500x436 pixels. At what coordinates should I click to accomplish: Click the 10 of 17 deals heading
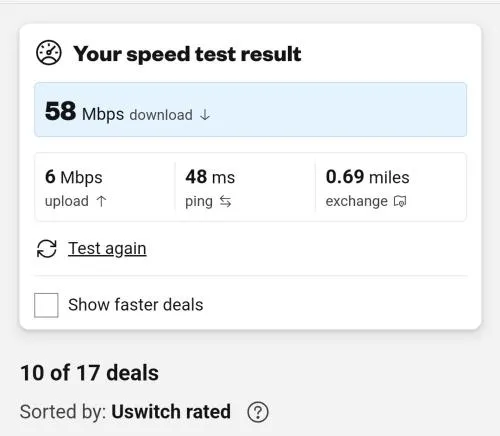click(89, 373)
